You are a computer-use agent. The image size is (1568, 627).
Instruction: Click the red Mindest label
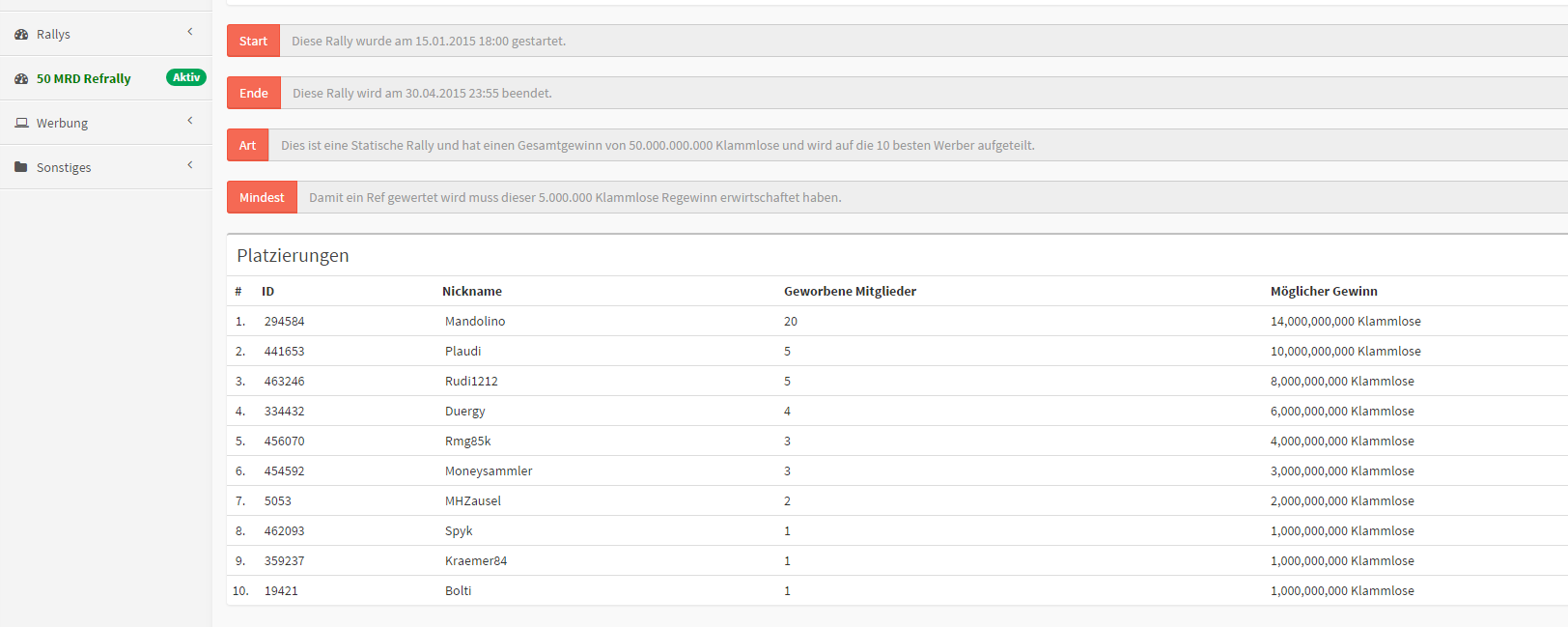262,197
